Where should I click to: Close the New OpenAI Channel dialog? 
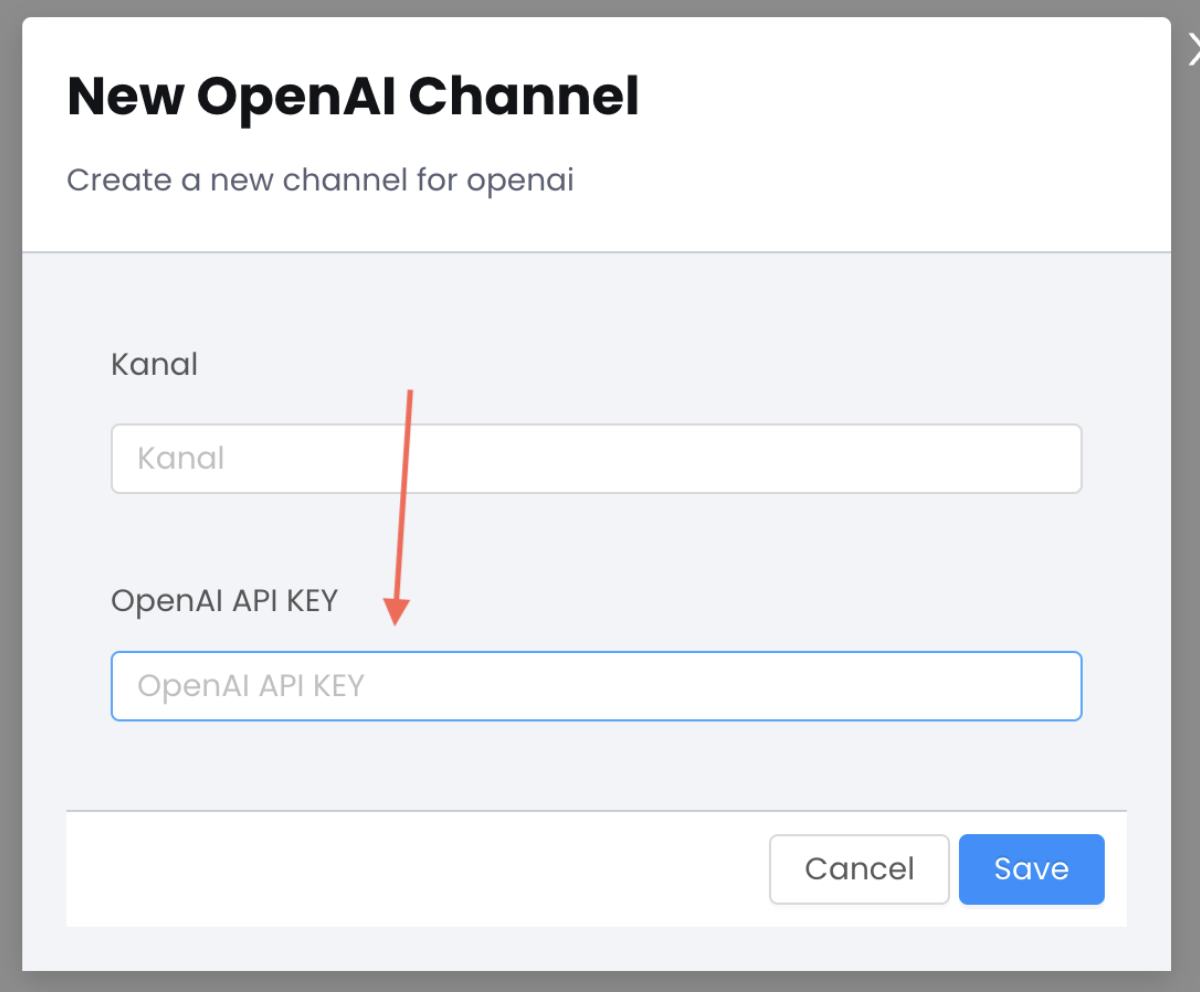1192,48
